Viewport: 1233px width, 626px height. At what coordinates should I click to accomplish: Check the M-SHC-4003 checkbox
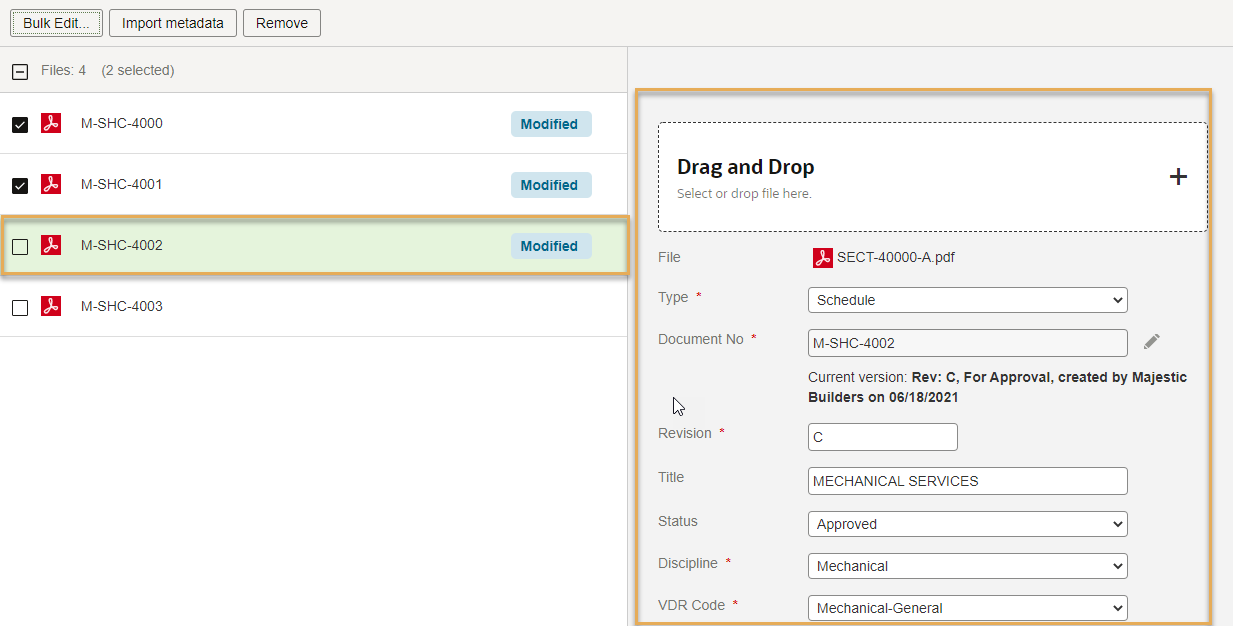click(20, 308)
